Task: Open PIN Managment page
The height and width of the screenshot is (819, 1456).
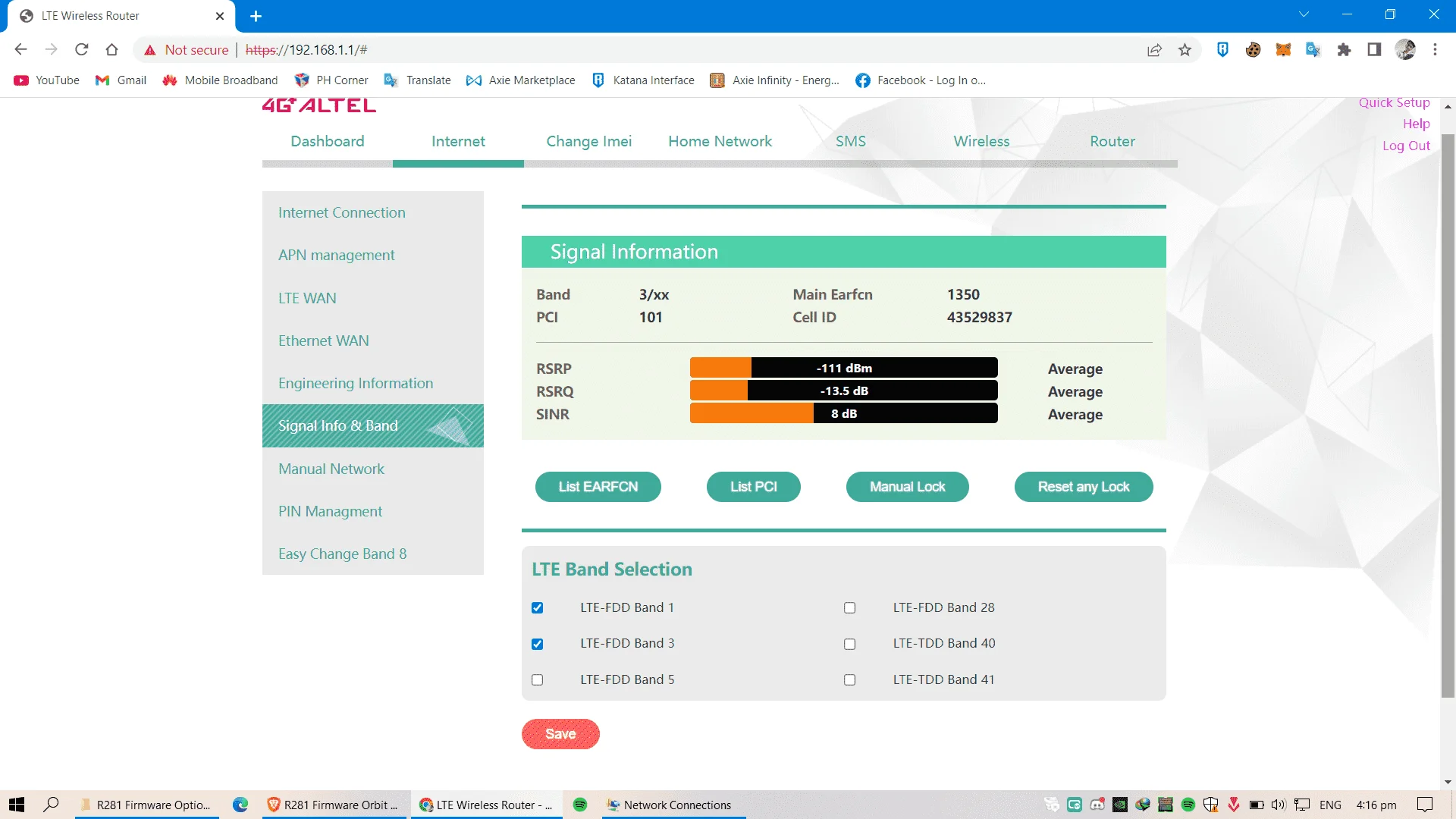Action: coord(372,511)
